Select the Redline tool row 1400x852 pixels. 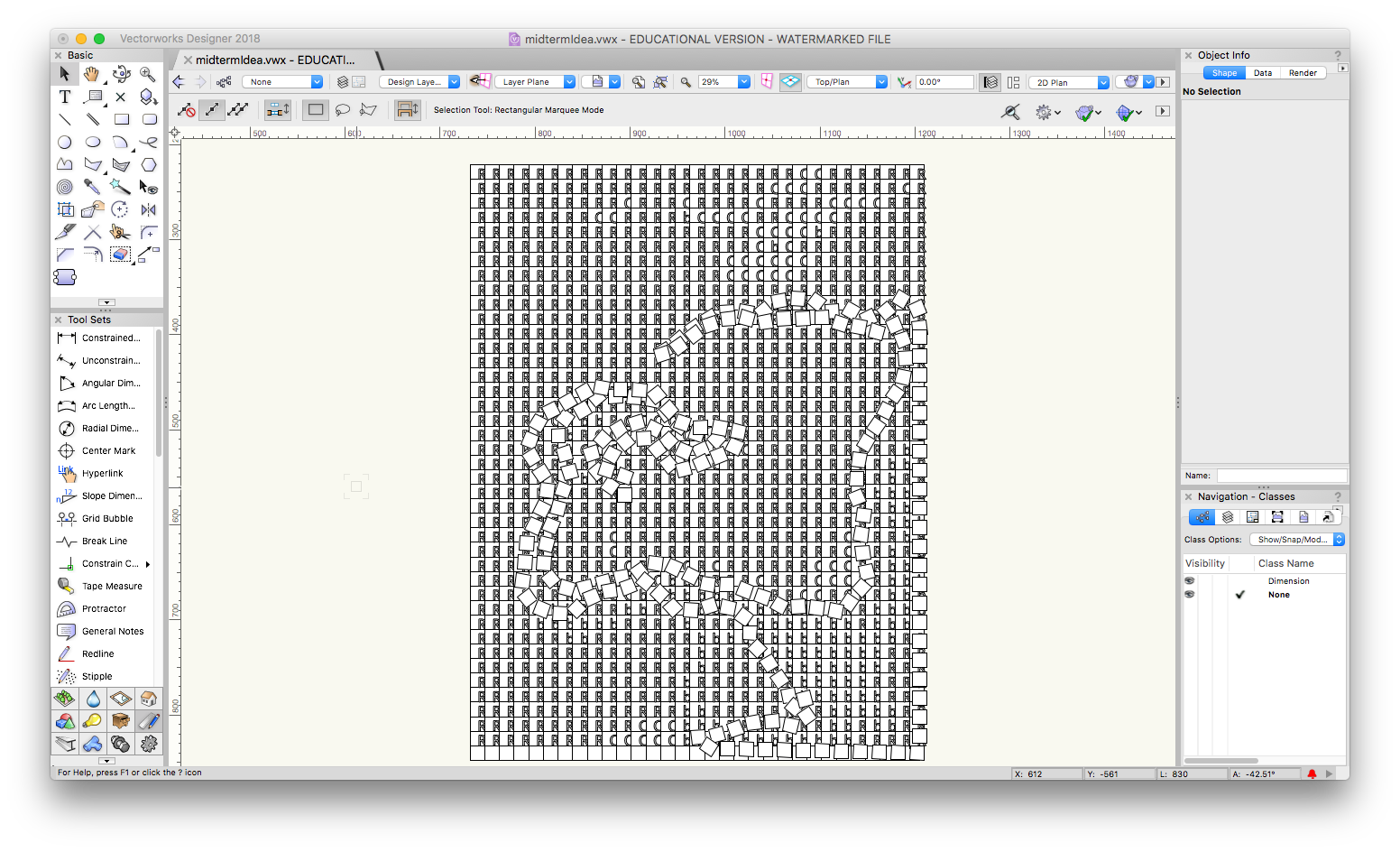[x=105, y=653]
